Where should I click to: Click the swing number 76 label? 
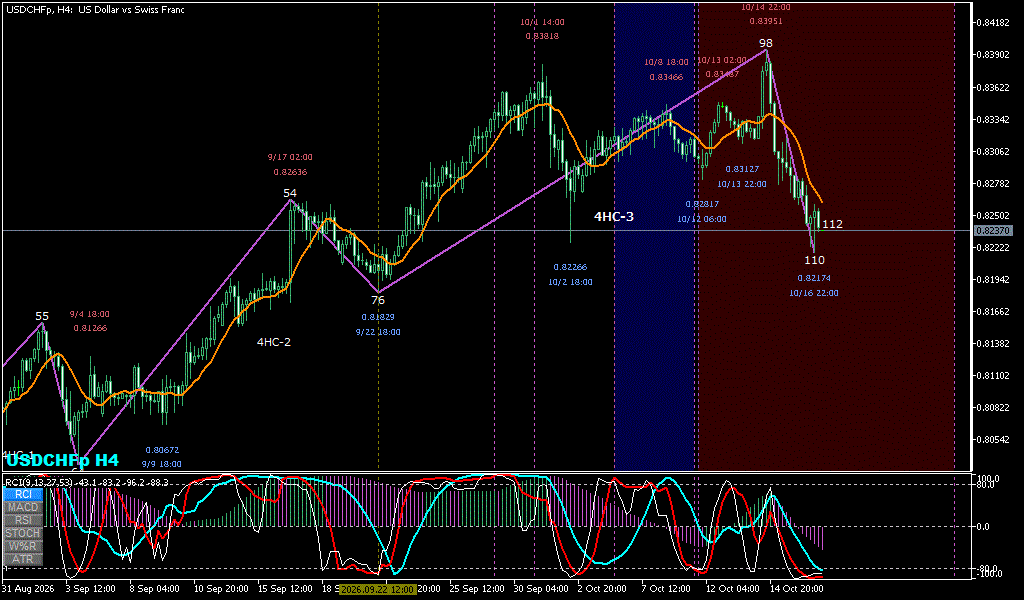(378, 300)
